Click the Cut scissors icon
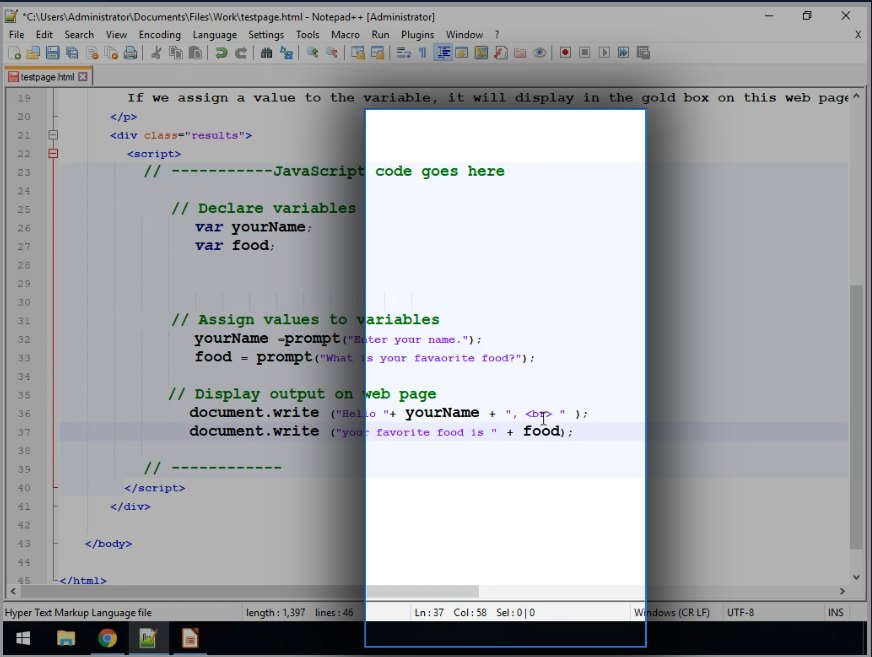Viewport: 872px width, 657px height. (x=157, y=53)
